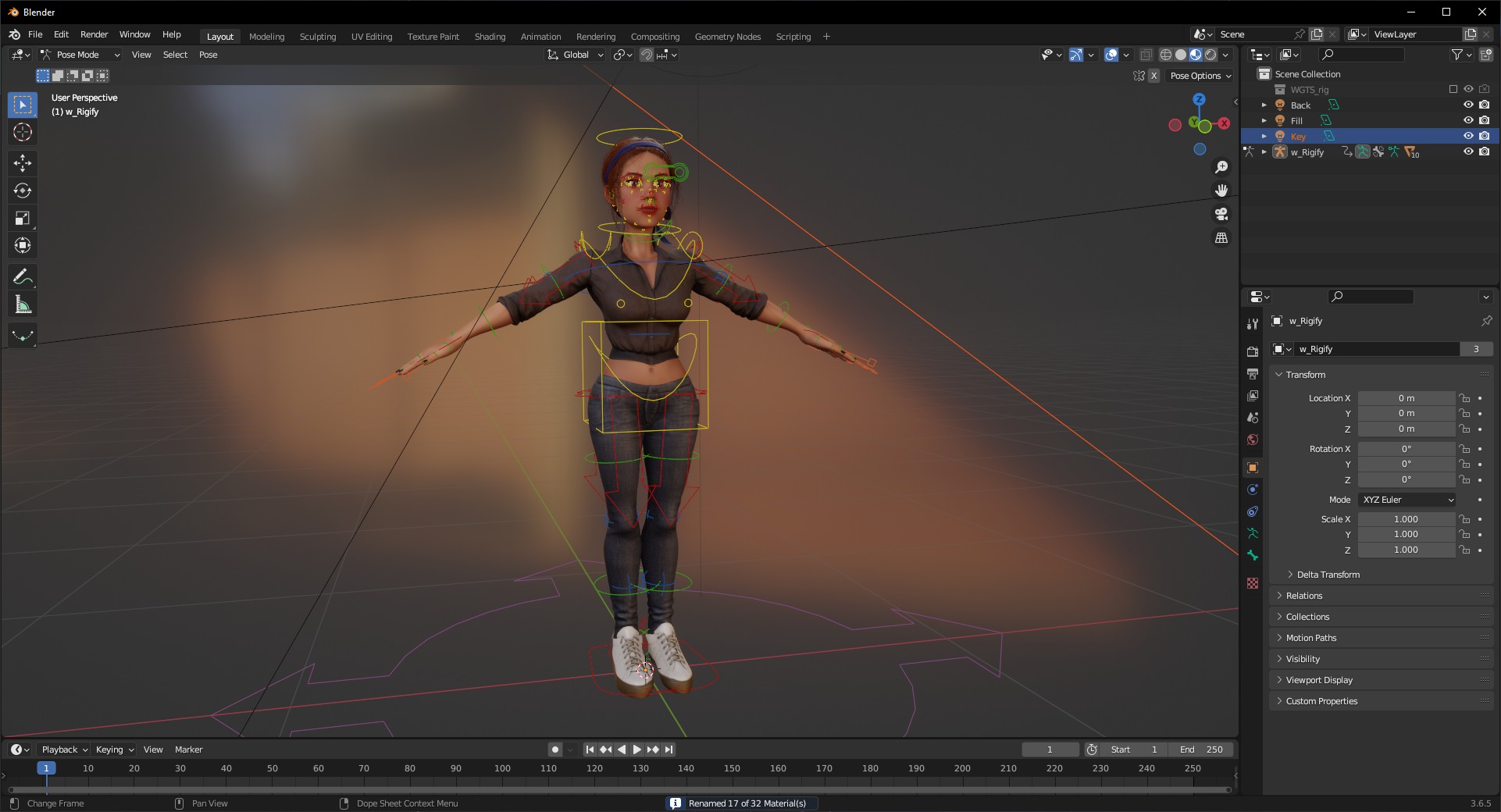This screenshot has width=1501, height=812.
Task: Switch to the Shading workspace tab
Action: tap(490, 37)
